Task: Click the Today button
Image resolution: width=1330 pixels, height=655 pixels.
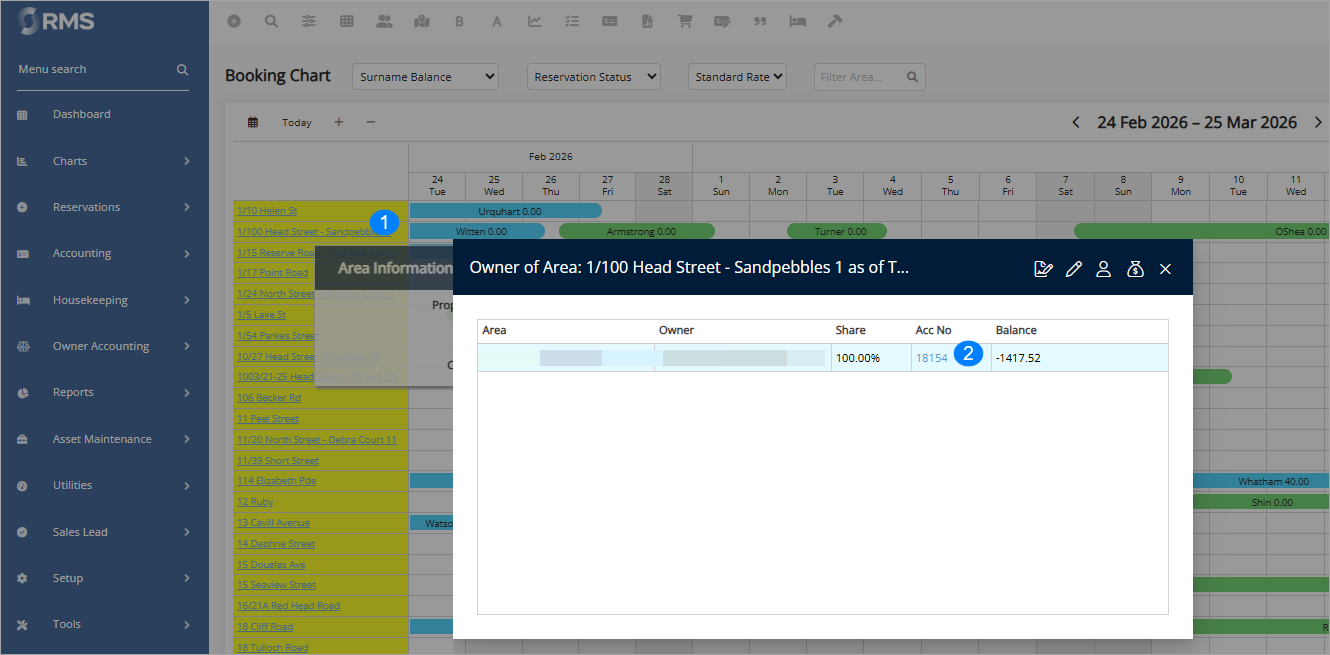Action: (x=297, y=123)
